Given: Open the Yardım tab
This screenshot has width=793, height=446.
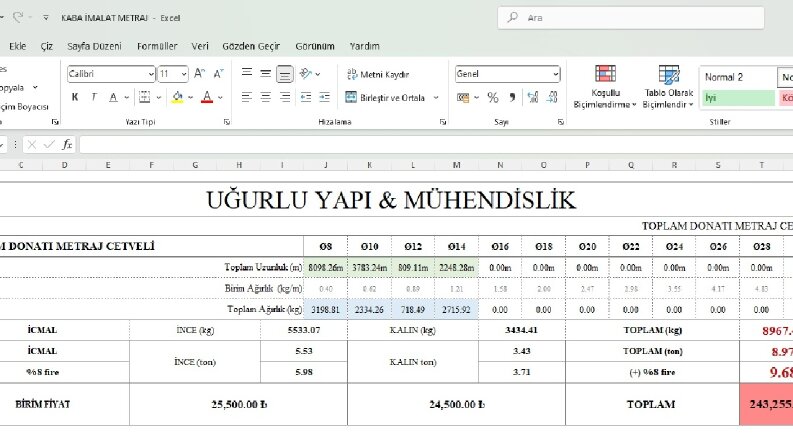Looking at the screenshot, I should click(x=365, y=46).
